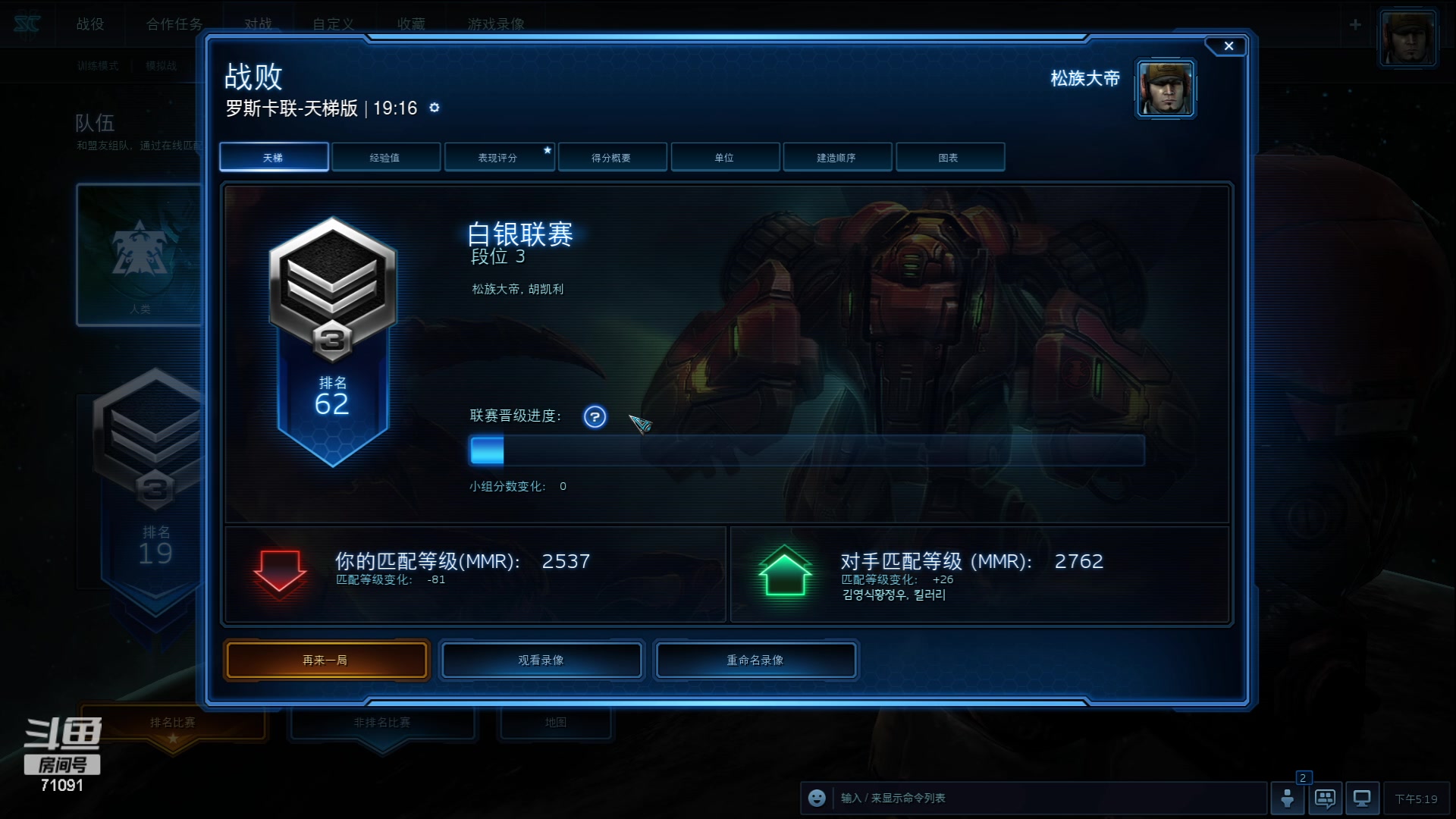Image resolution: width=1456 pixels, height=819 pixels.
Task: Click the 观看录像 button
Action: 541,661
